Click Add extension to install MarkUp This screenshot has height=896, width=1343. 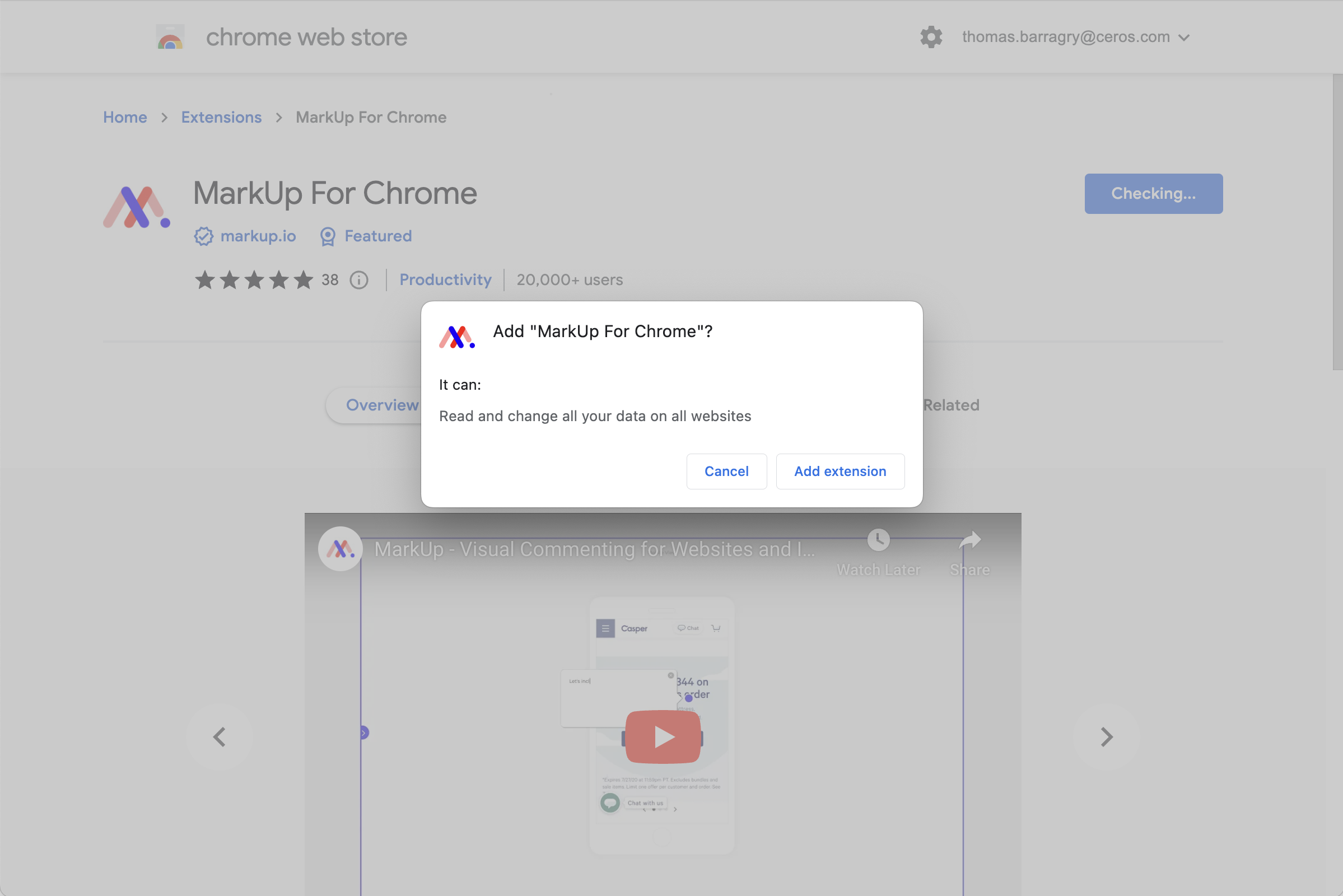click(840, 471)
